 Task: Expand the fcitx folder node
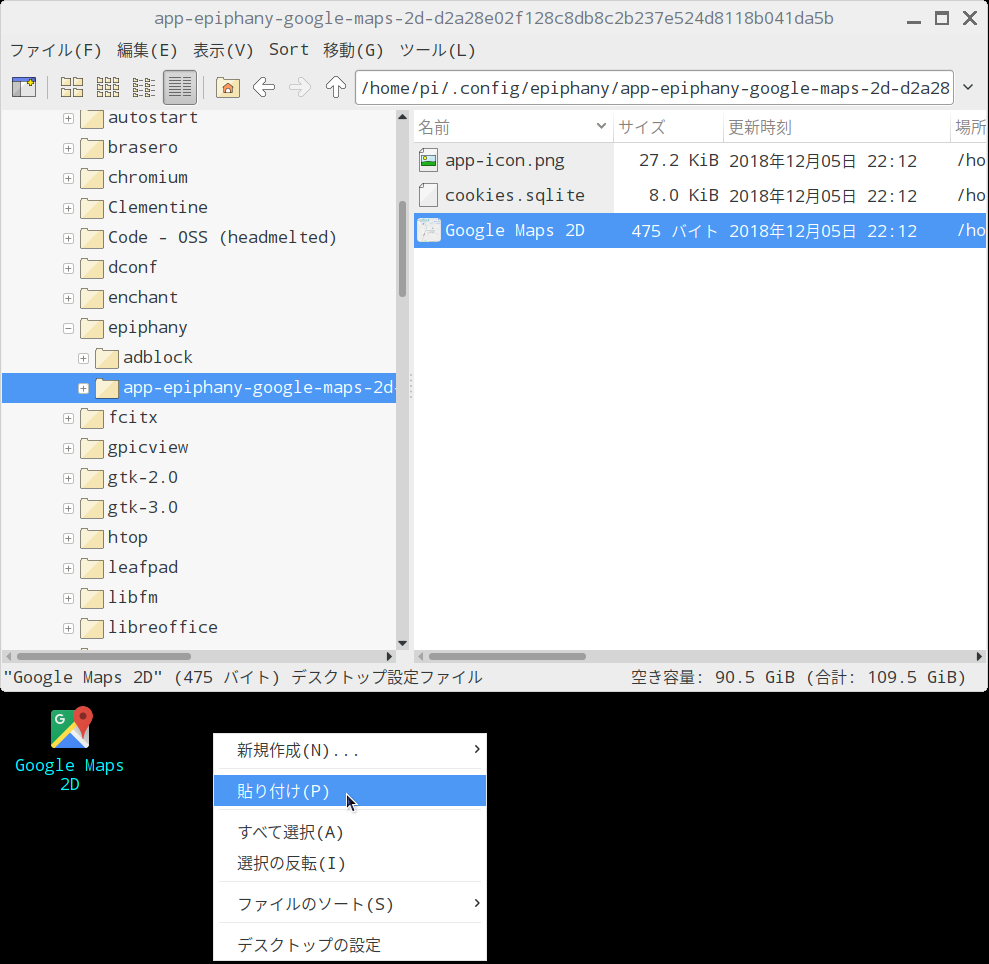[x=68, y=418]
